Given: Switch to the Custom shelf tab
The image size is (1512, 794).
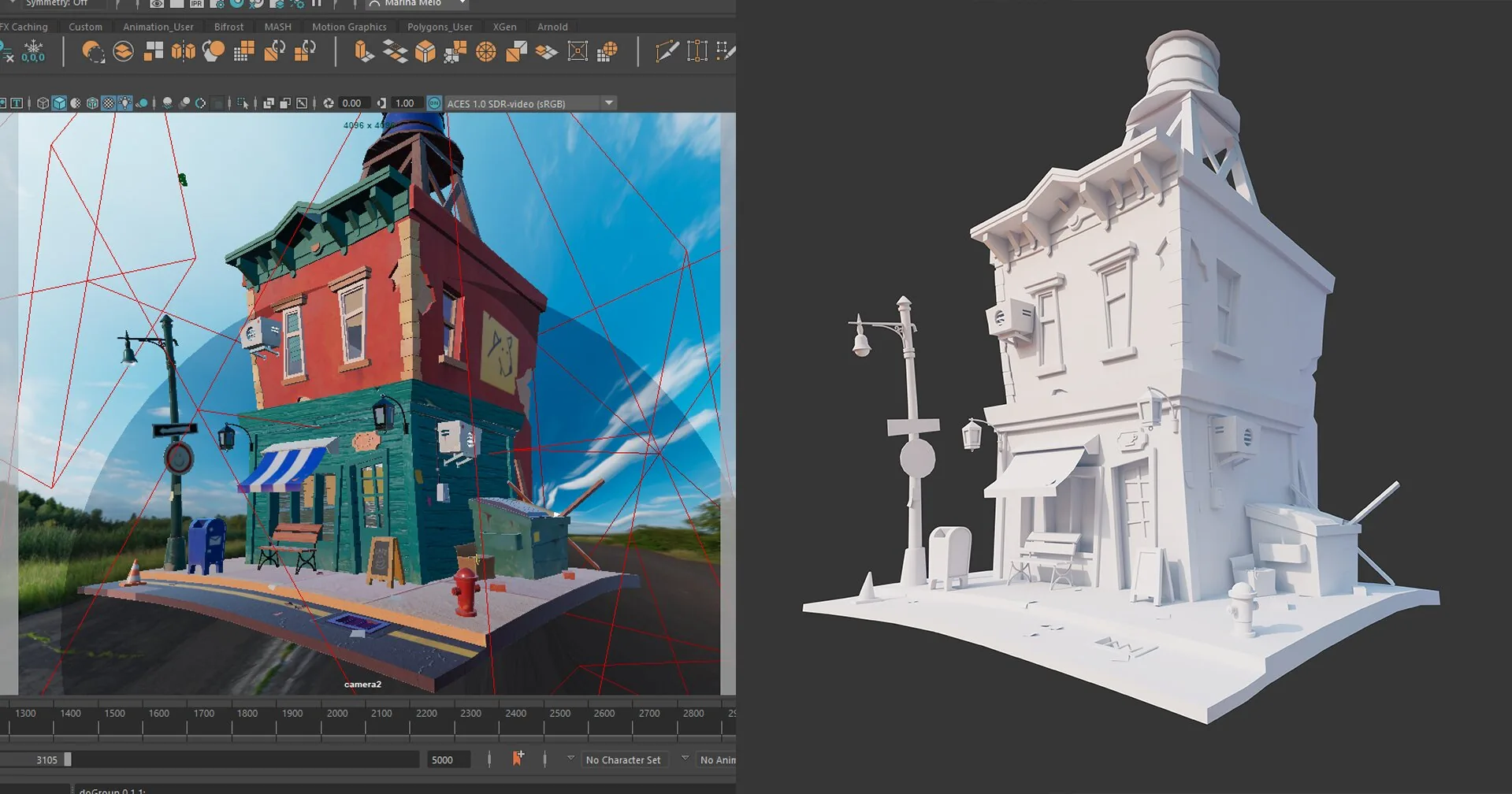Looking at the screenshot, I should tap(85, 27).
